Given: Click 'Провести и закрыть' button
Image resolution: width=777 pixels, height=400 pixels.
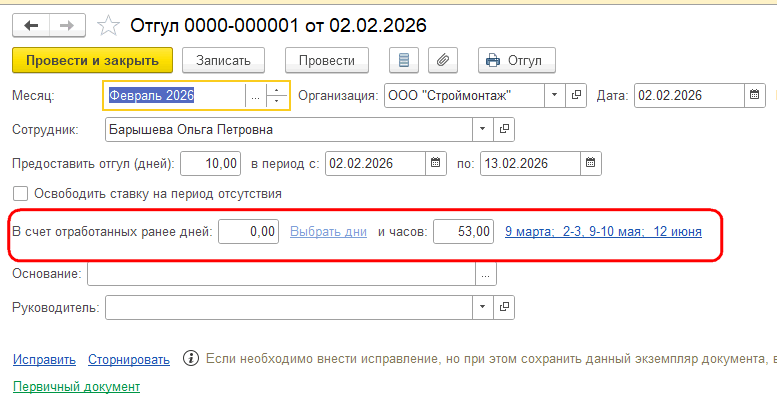Looking at the screenshot, I should click(x=92, y=60).
